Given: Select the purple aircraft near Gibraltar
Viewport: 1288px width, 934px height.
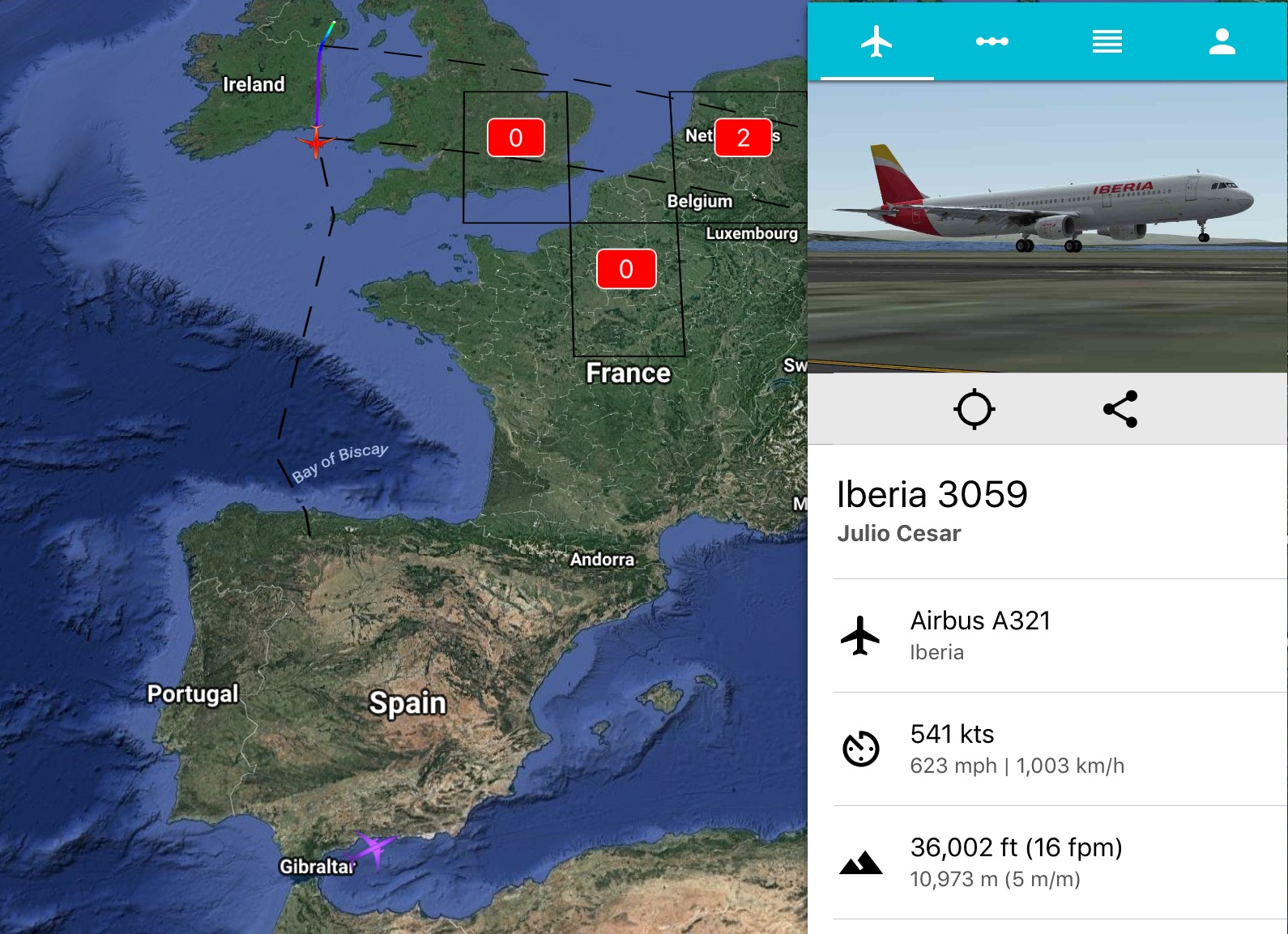Looking at the screenshot, I should pyautogui.click(x=372, y=850).
